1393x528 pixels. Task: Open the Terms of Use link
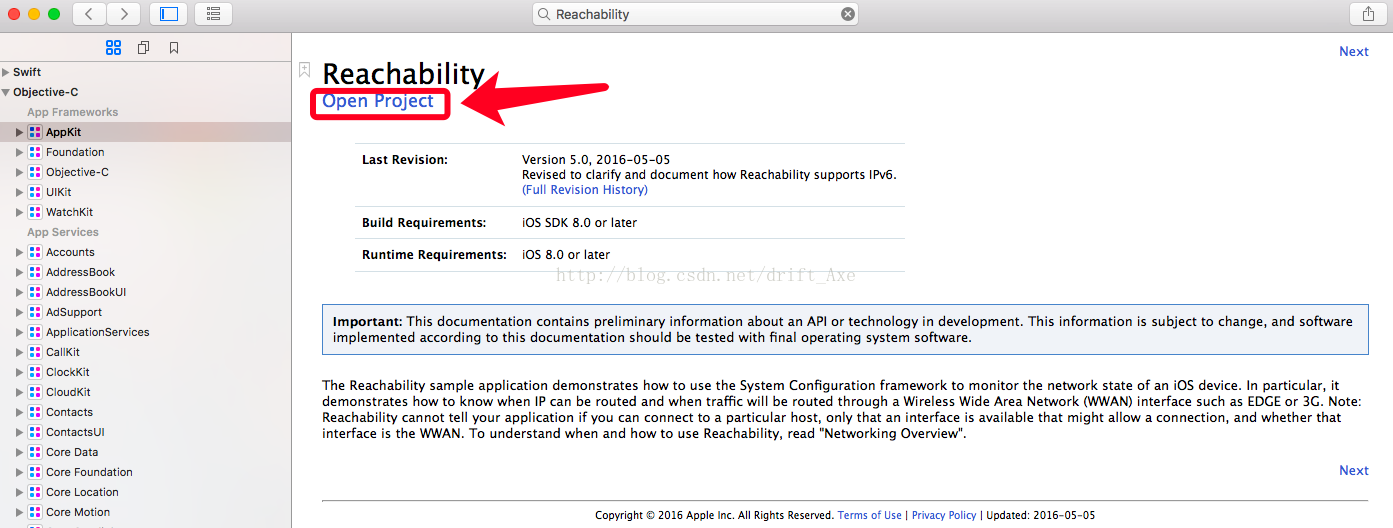tap(869, 515)
